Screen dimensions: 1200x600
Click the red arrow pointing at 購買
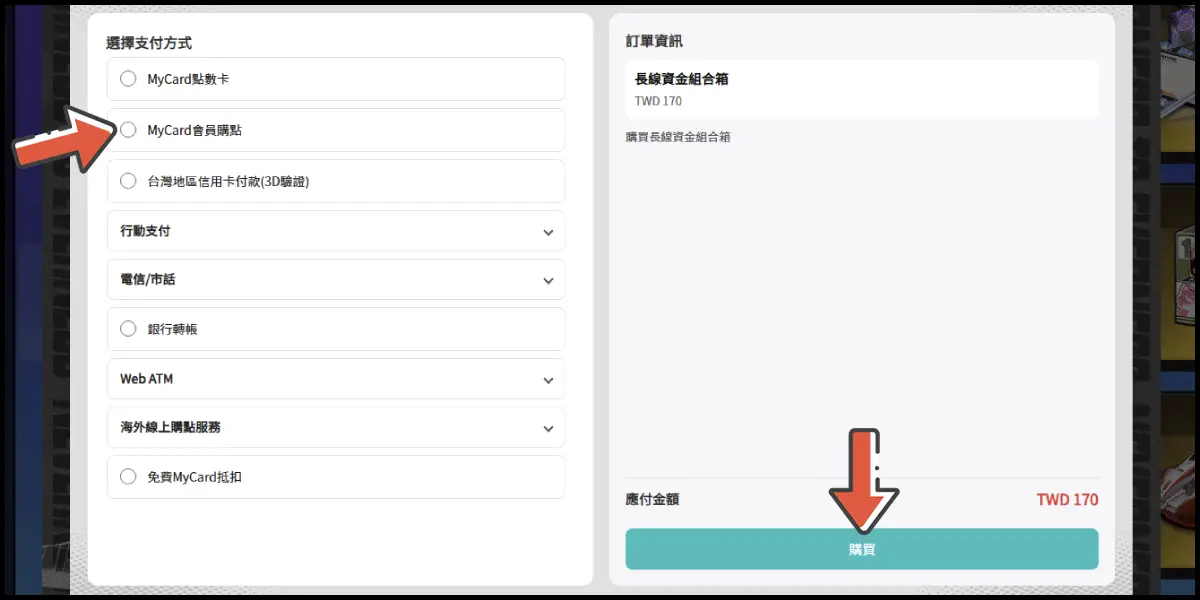863,480
